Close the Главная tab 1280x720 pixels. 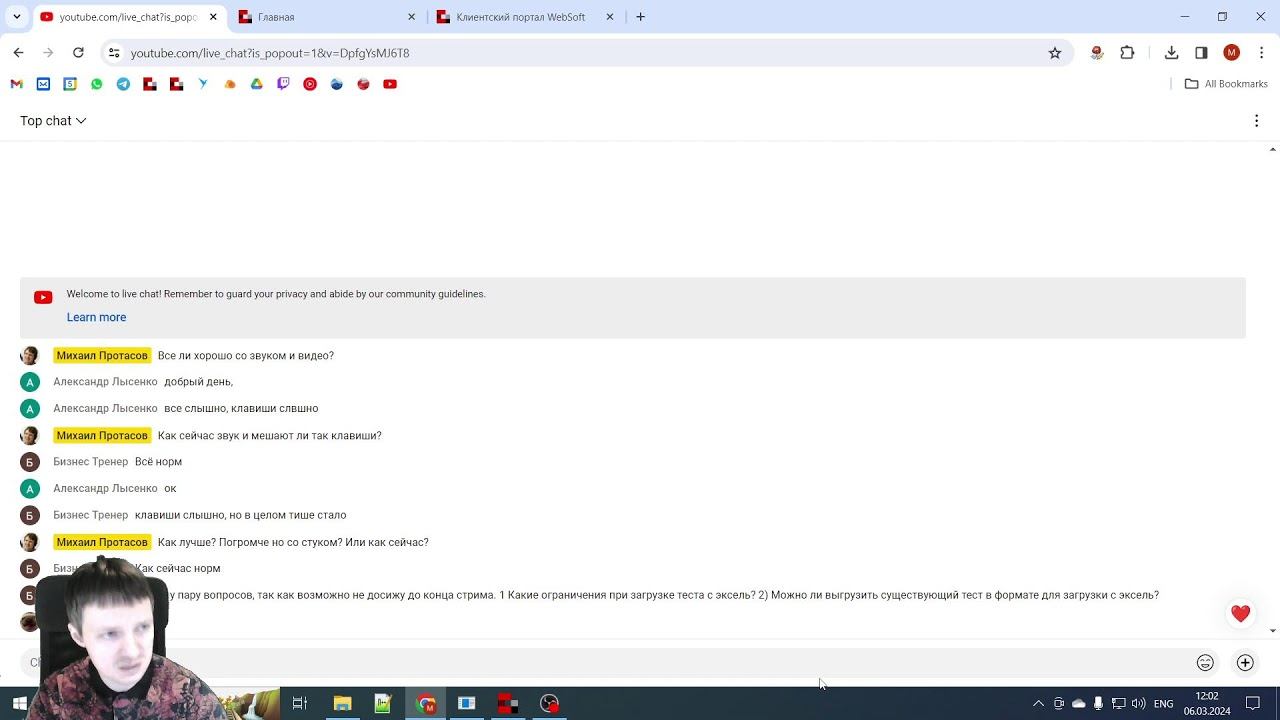(x=411, y=17)
